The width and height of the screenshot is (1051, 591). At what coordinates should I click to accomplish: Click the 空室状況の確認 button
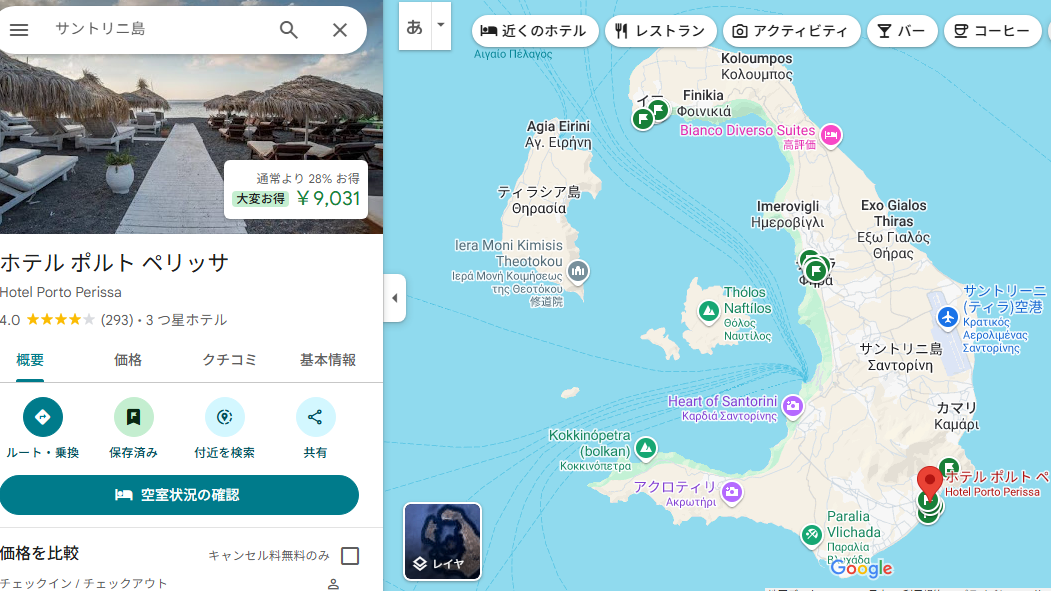pos(179,495)
